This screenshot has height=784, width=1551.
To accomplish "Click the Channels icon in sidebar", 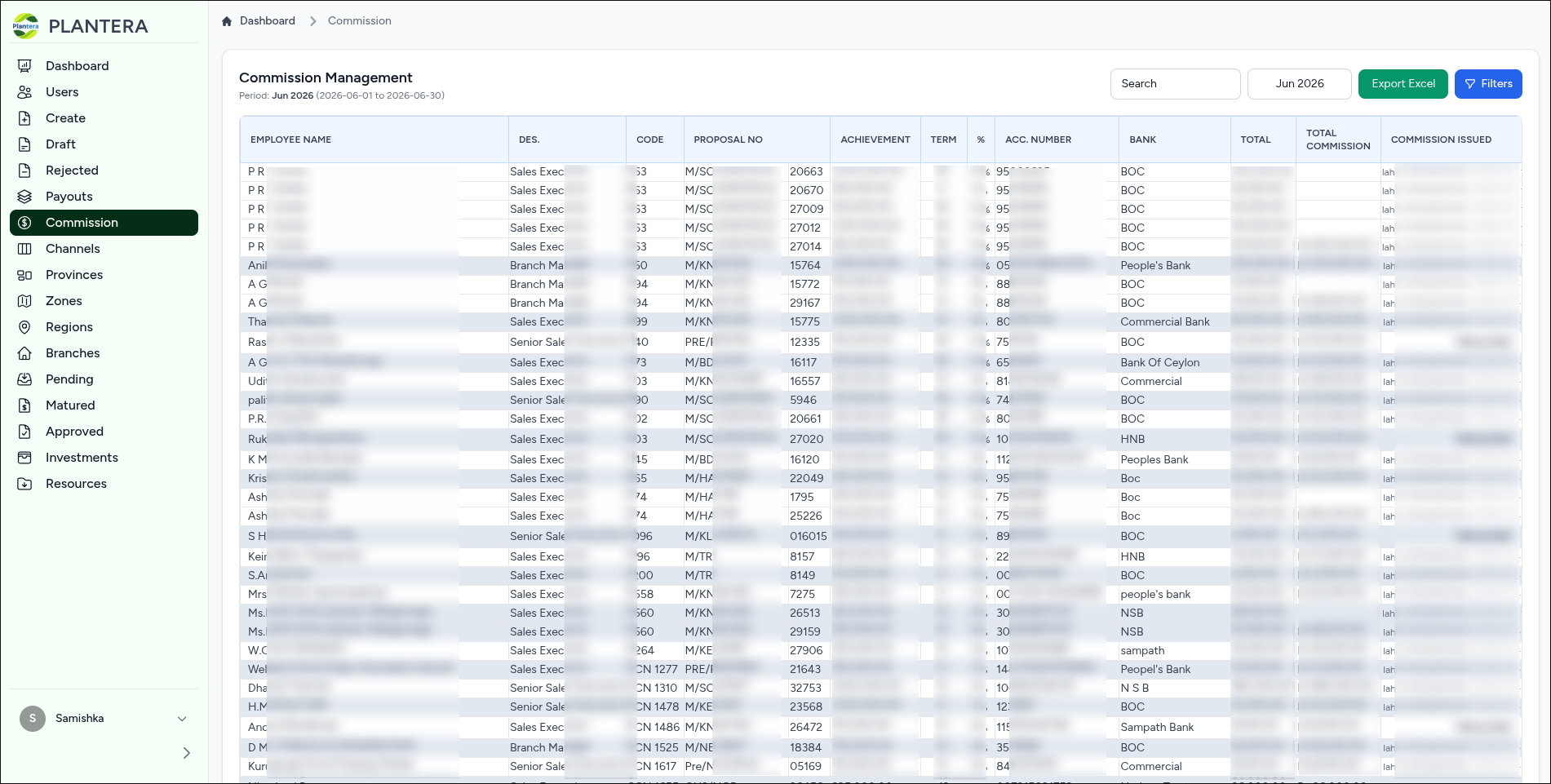I will [25, 249].
